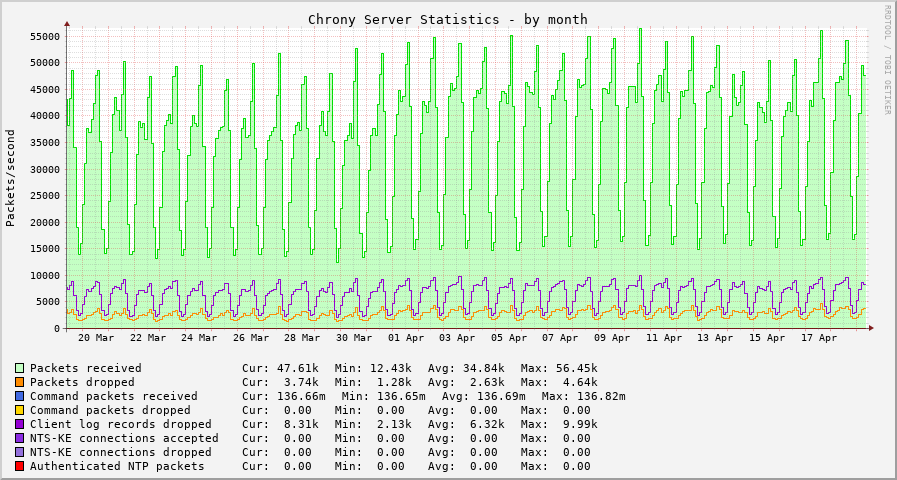Click the 'Avg: 34.84k' value
The width and height of the screenshot is (897, 480).
coord(466,368)
